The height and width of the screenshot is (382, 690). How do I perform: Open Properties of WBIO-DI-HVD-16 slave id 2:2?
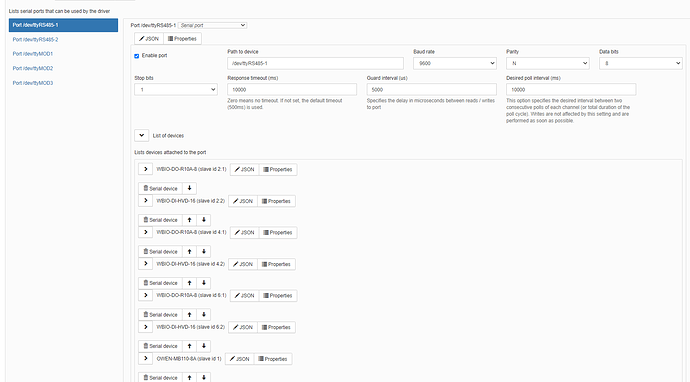276,201
